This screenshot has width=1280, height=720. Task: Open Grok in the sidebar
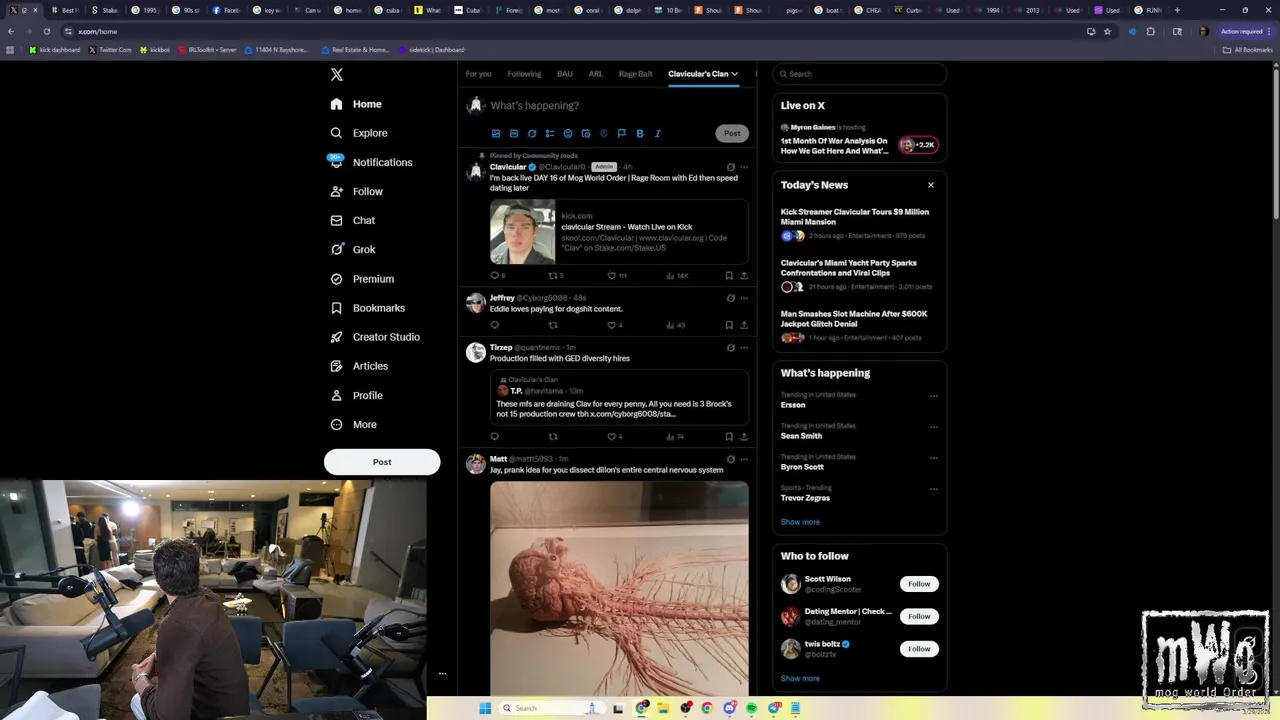(352, 249)
